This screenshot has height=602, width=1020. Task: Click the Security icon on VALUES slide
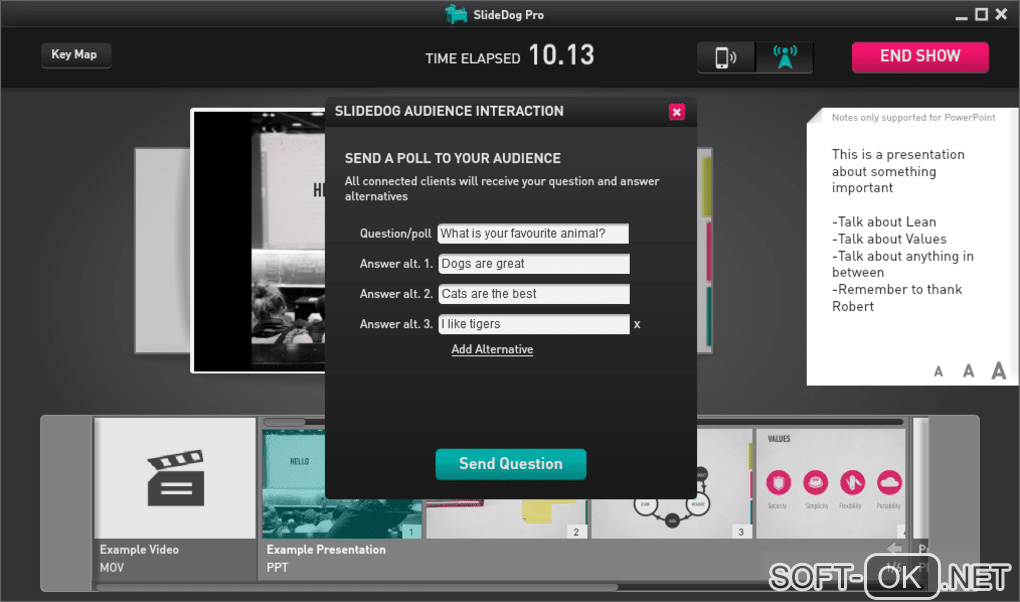point(778,483)
